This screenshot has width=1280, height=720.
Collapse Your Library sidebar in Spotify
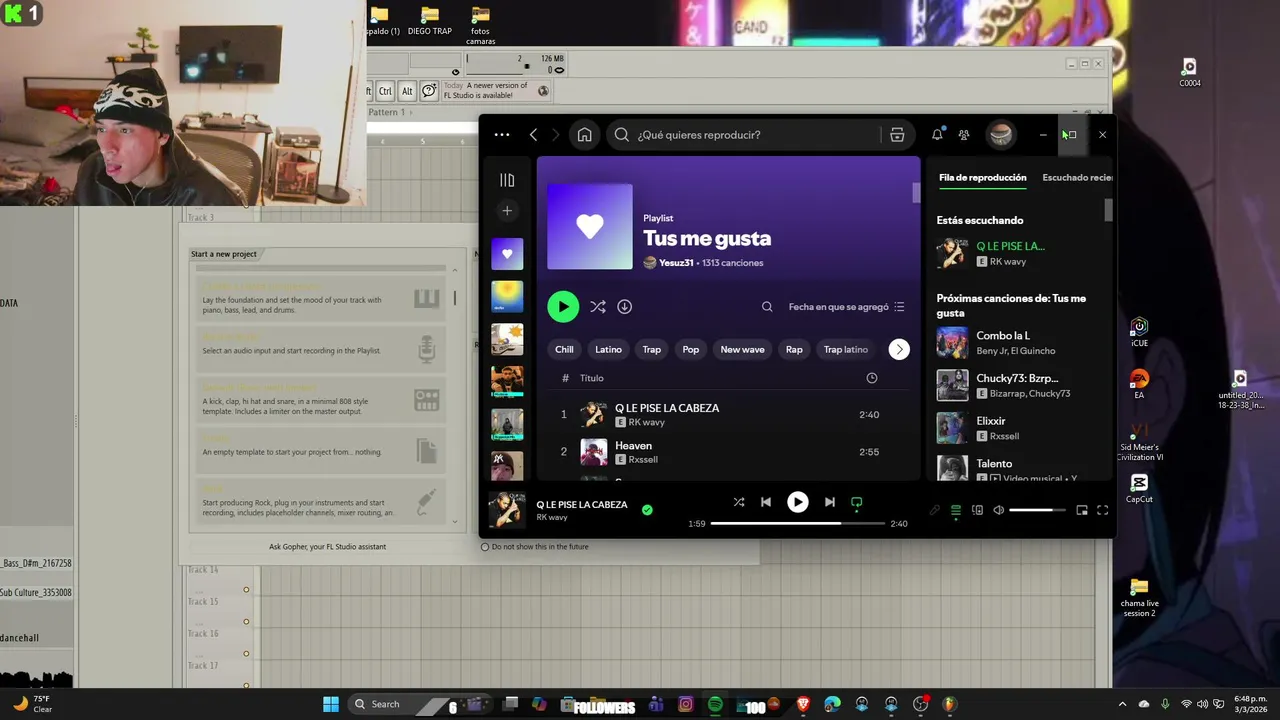point(507,180)
